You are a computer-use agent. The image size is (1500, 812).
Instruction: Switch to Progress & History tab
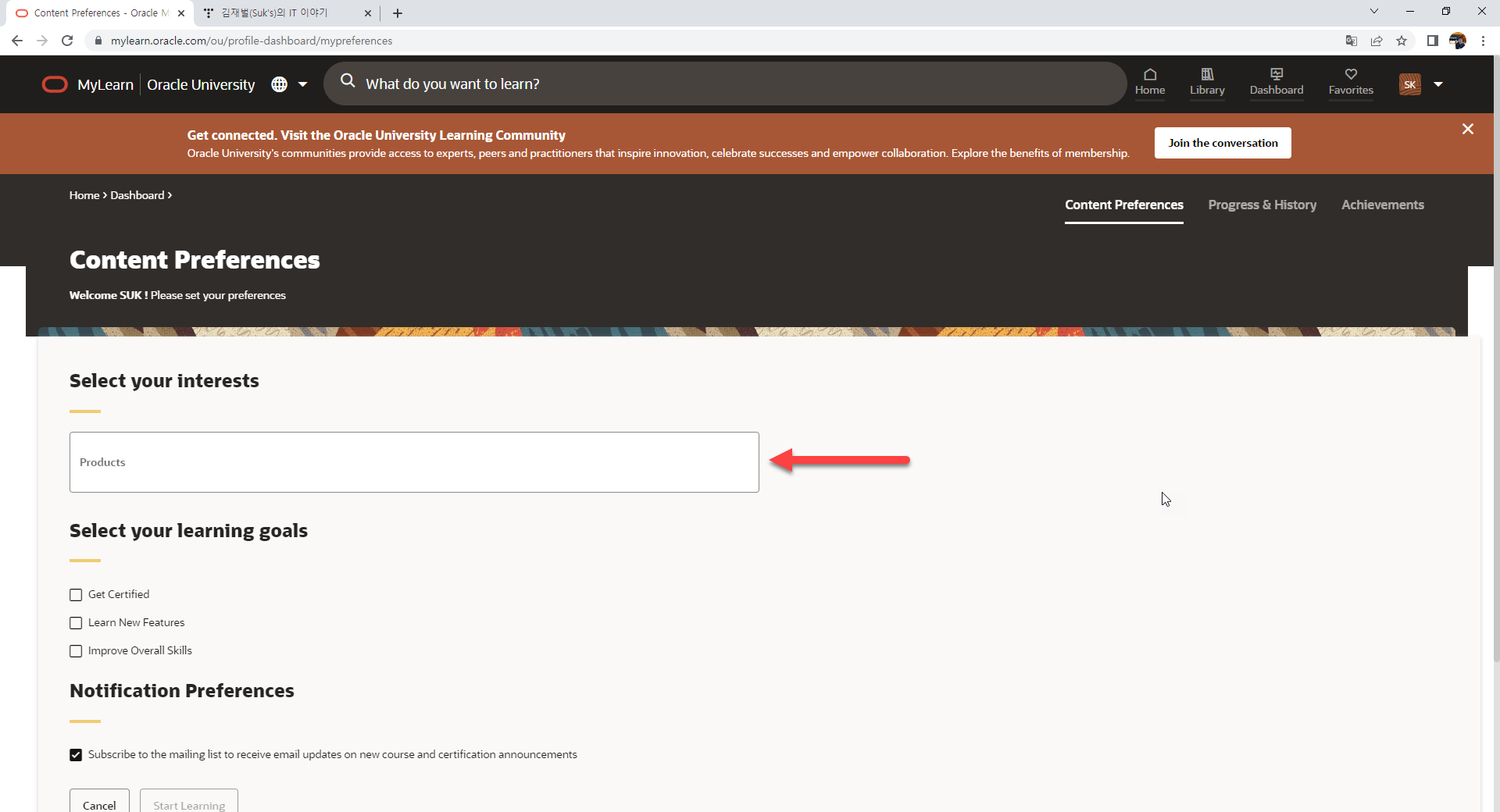tap(1262, 205)
